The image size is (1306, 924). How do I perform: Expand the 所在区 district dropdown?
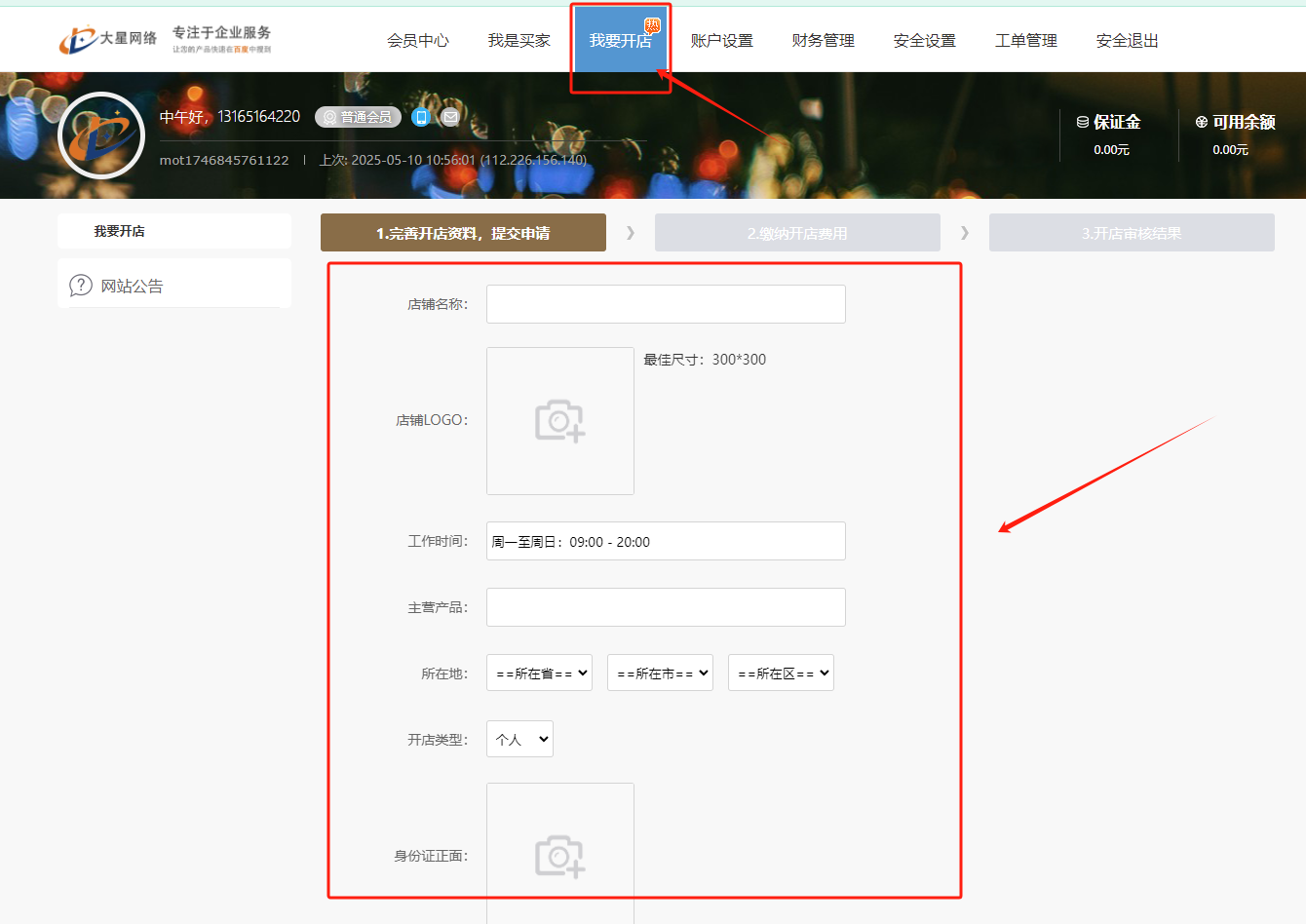(x=781, y=673)
